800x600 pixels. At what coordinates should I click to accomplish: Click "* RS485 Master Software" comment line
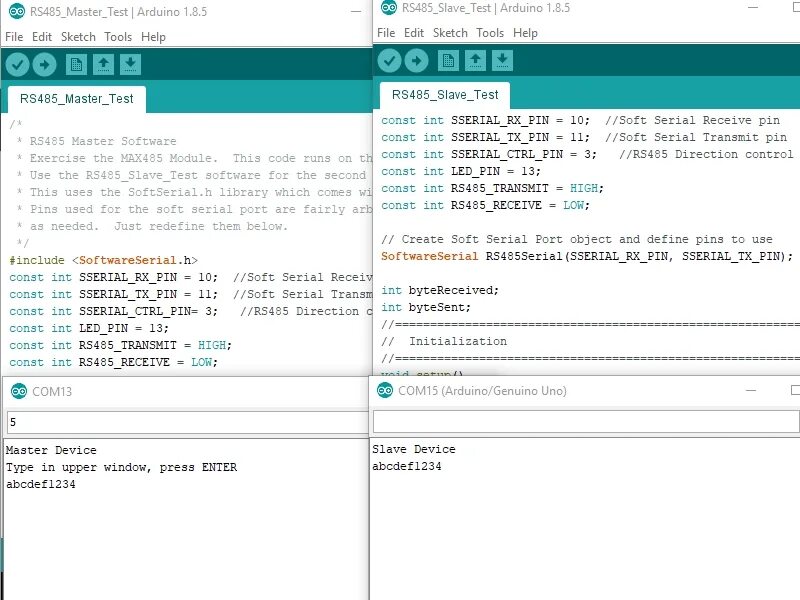pos(96,141)
